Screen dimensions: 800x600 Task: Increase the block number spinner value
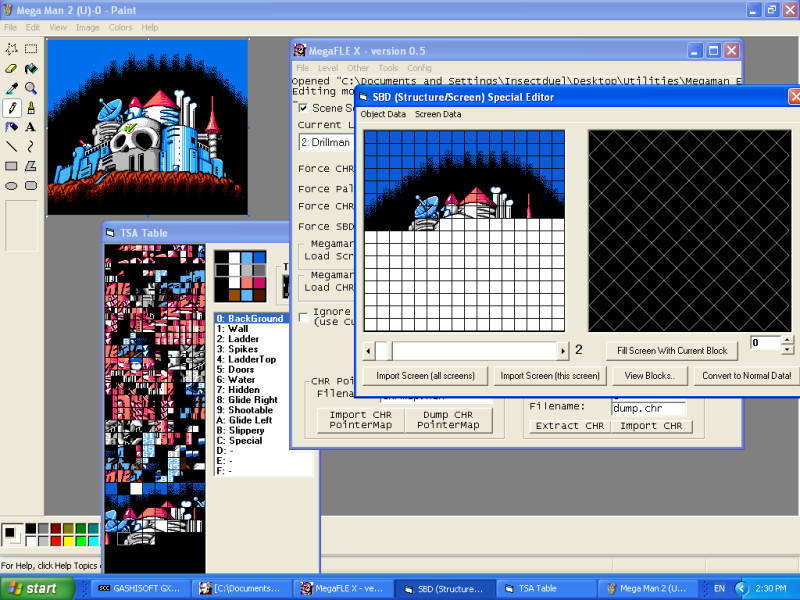[x=788, y=339]
